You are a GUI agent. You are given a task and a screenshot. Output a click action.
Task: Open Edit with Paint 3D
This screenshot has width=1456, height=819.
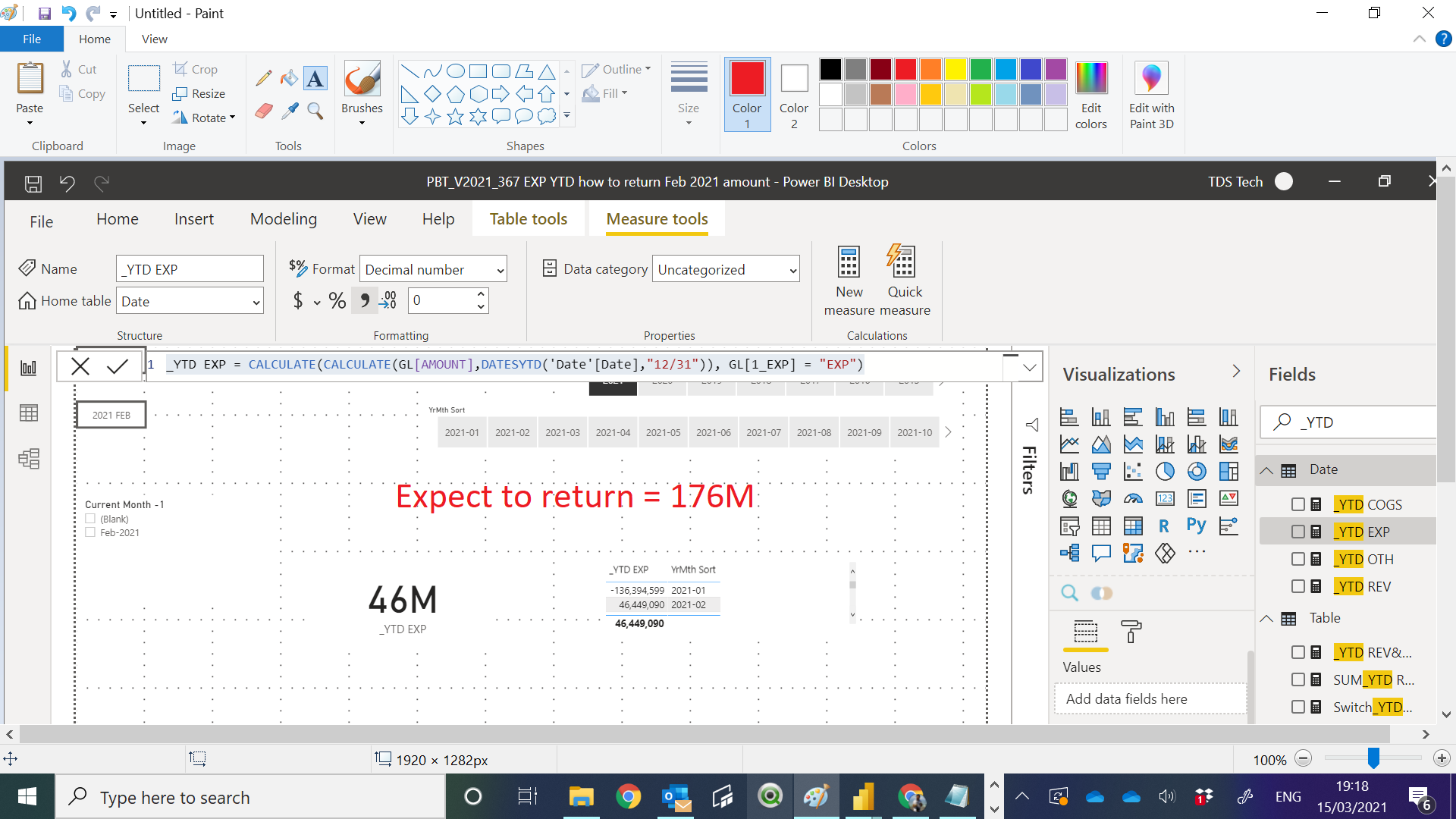1151,96
